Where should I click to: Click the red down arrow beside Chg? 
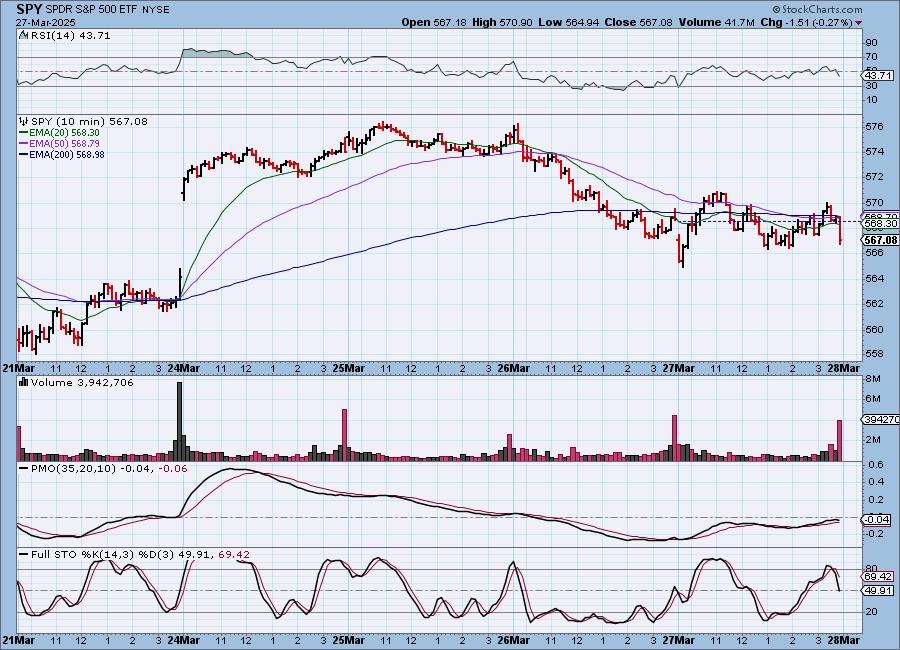[x=858, y=23]
